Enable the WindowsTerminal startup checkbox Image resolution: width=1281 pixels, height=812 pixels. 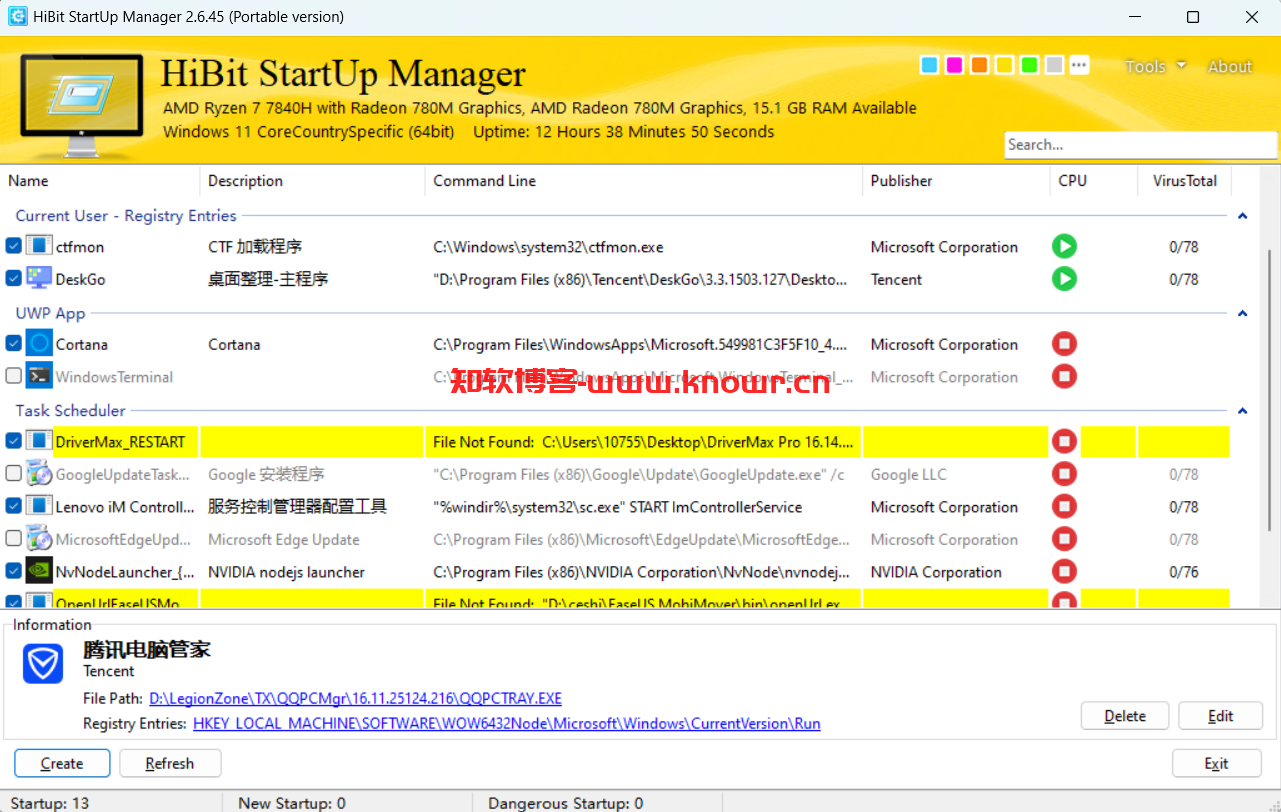13,377
